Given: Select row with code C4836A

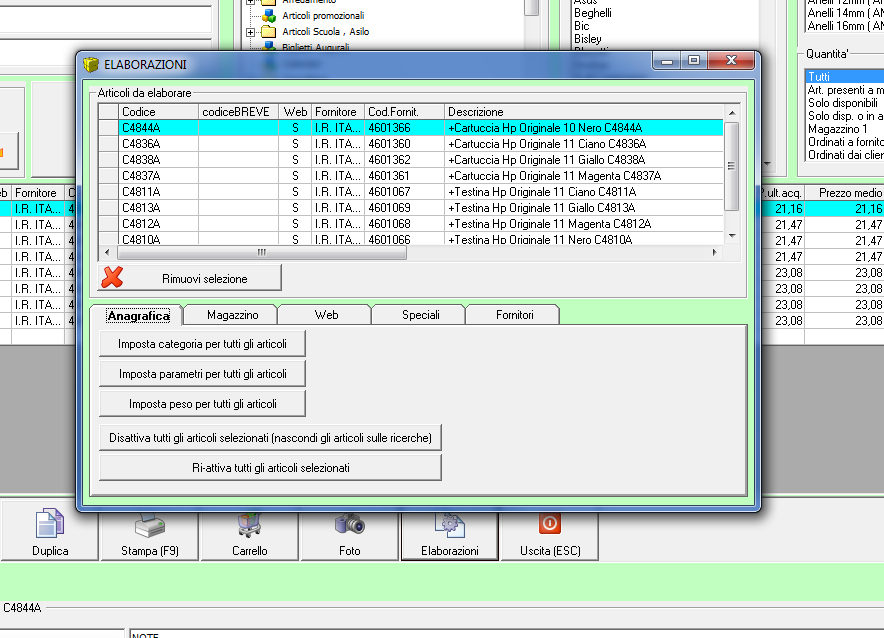Looking at the screenshot, I should (410, 144).
